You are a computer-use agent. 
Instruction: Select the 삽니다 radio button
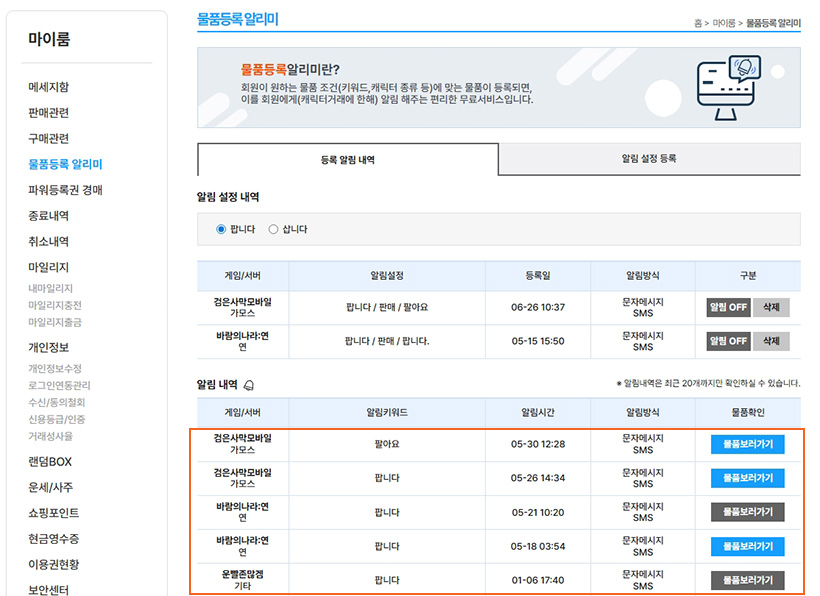coord(273,229)
